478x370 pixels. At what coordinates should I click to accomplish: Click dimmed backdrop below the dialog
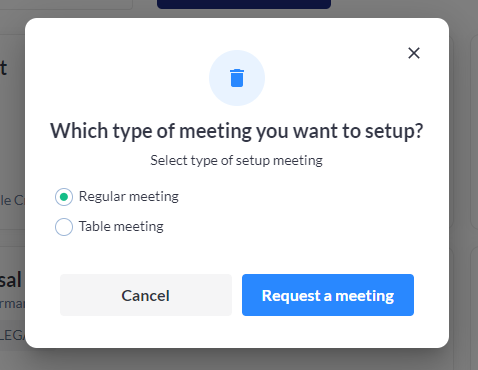(237, 360)
